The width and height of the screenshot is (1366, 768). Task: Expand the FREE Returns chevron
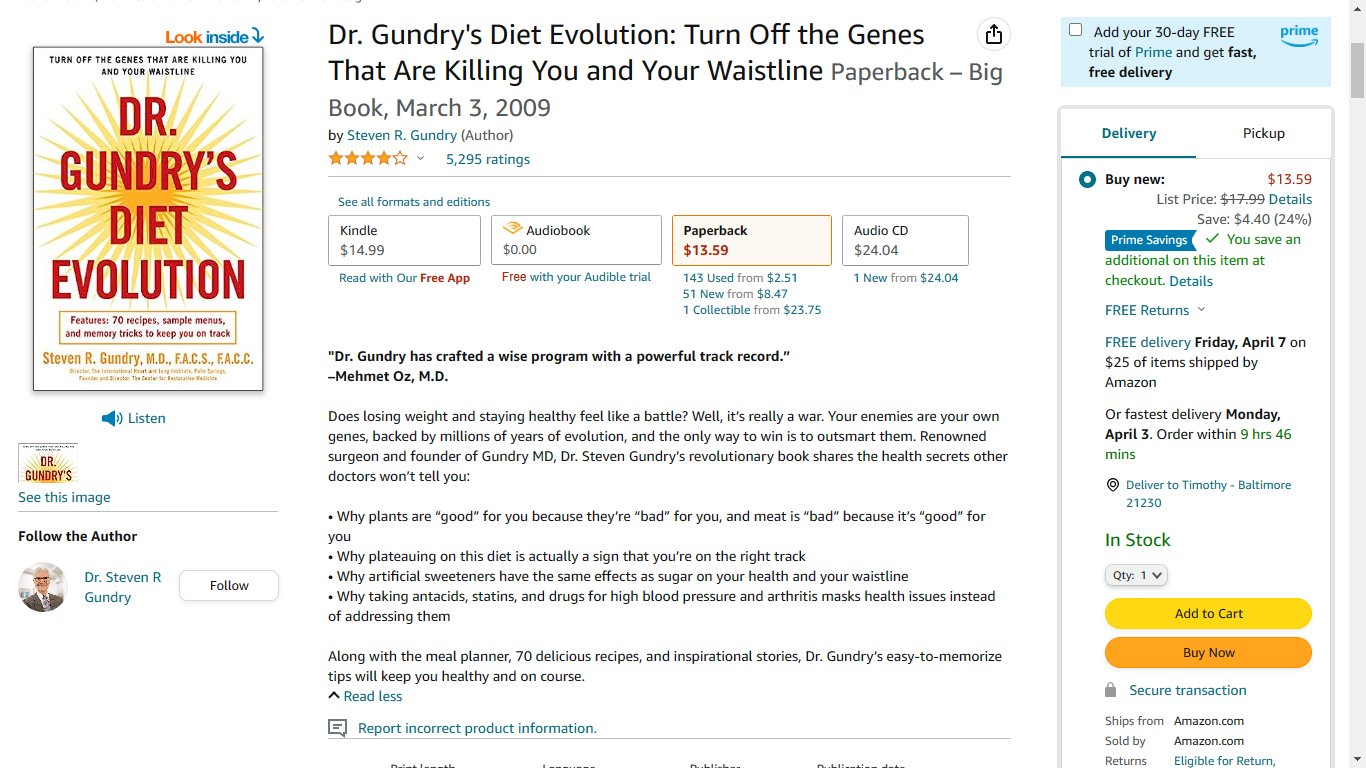(x=1201, y=310)
